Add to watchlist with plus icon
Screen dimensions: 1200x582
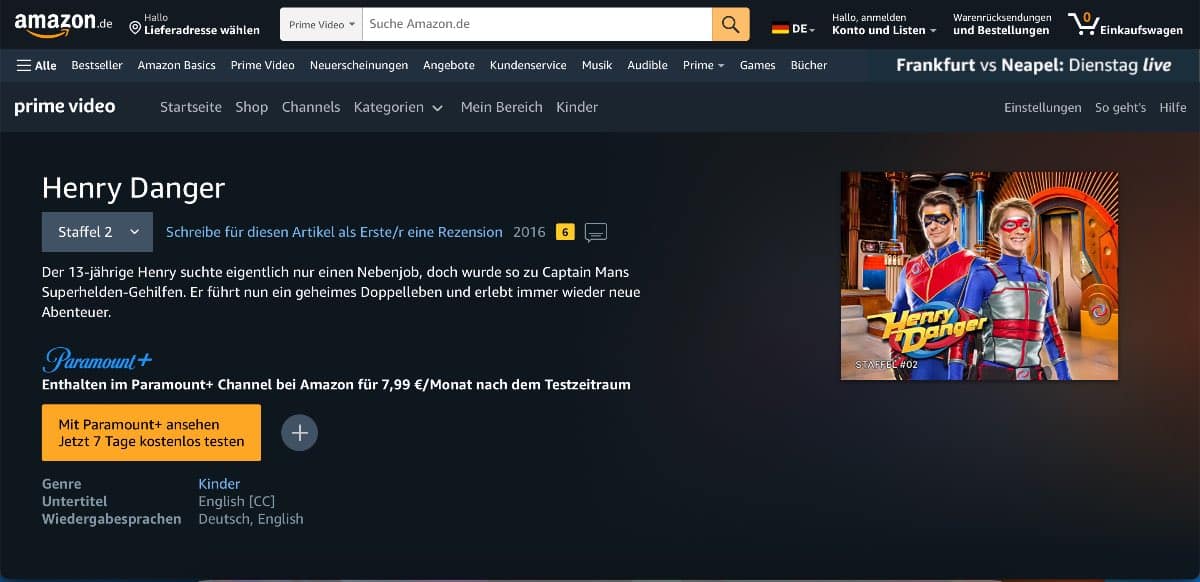coord(299,433)
